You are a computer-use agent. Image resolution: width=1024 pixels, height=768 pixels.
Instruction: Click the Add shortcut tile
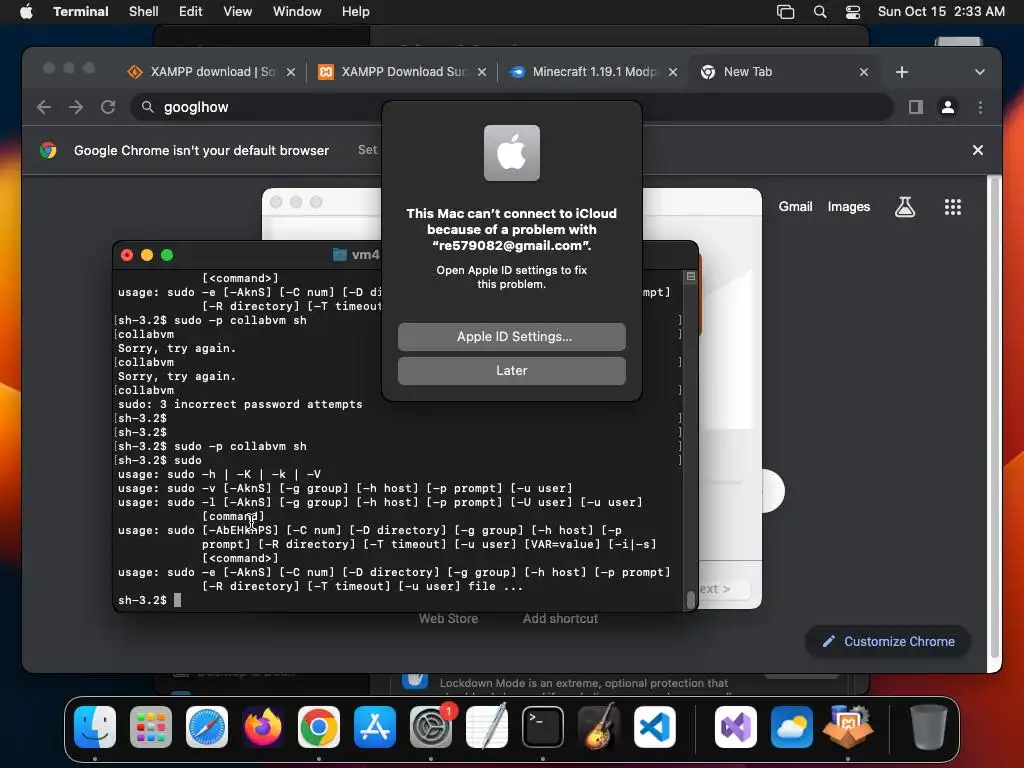click(560, 618)
